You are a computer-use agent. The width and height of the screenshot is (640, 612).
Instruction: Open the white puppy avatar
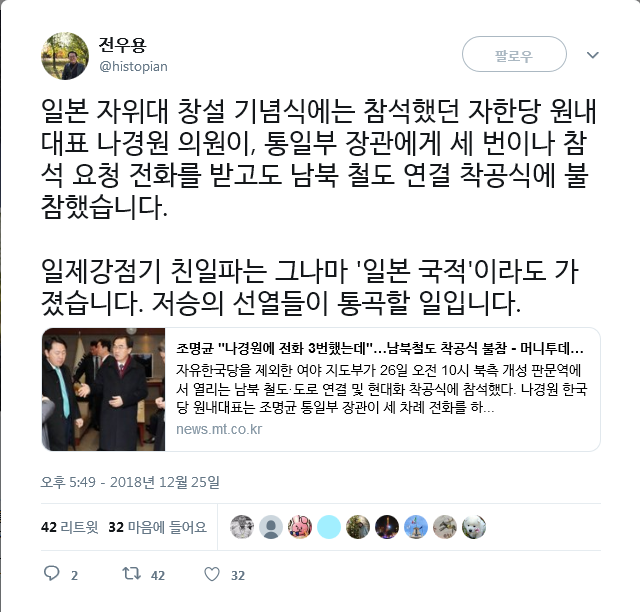click(x=474, y=527)
